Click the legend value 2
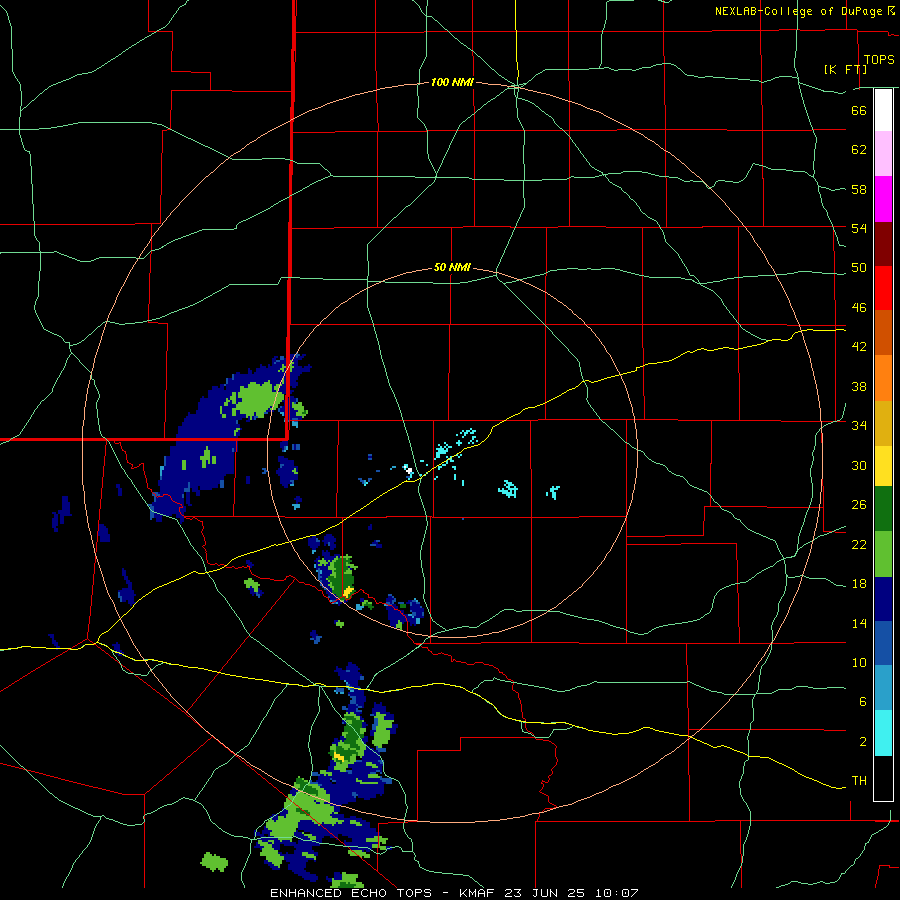The height and width of the screenshot is (900, 900). [x=863, y=742]
